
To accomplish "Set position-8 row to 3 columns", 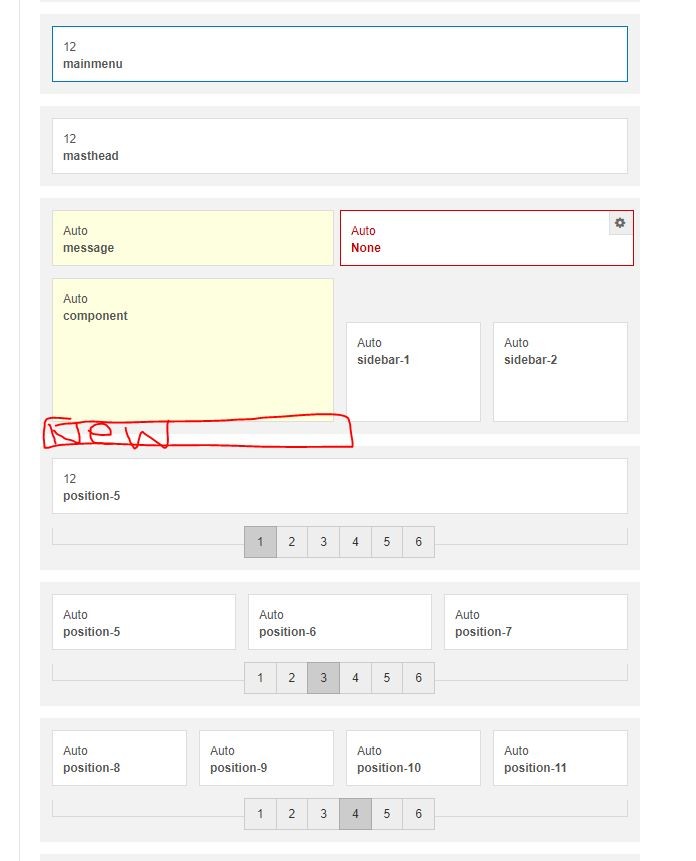I will pyautogui.click(x=324, y=814).
